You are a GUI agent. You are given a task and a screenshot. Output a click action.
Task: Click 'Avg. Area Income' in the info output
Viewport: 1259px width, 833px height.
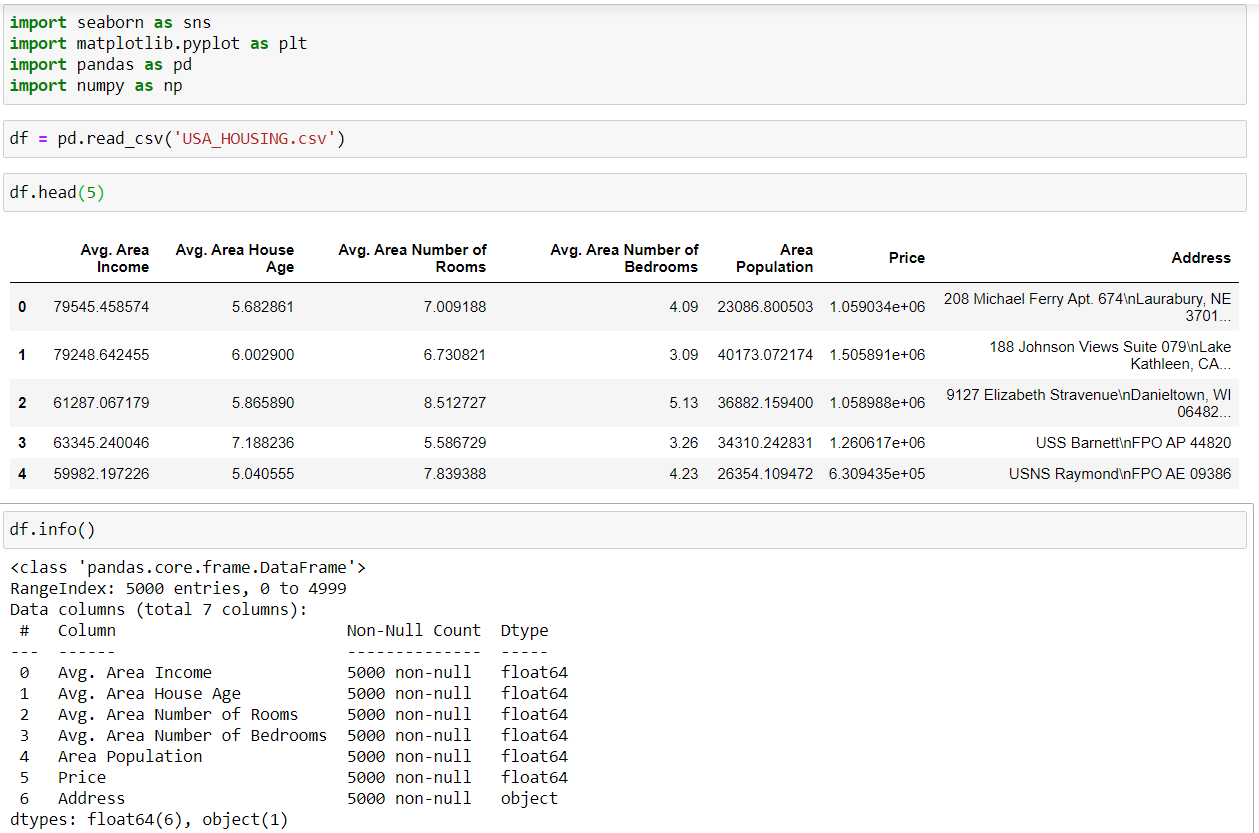tap(135, 672)
